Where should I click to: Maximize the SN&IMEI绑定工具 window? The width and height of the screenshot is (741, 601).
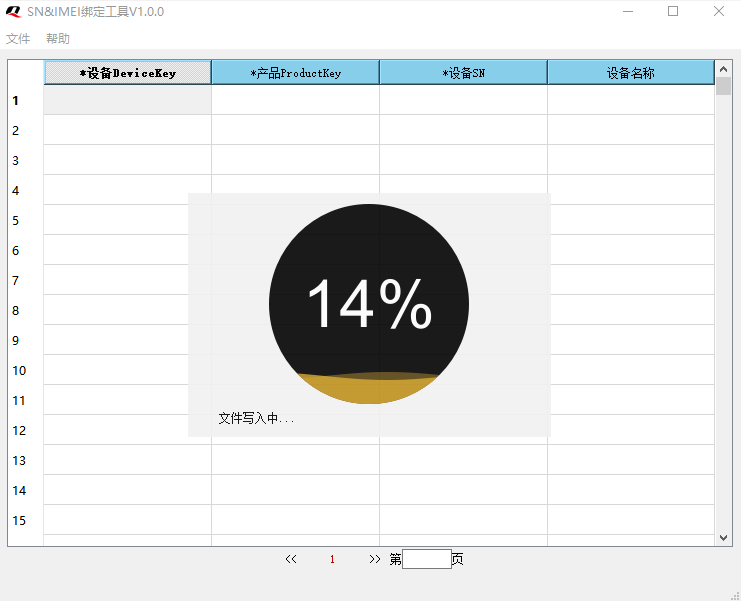[673, 11]
